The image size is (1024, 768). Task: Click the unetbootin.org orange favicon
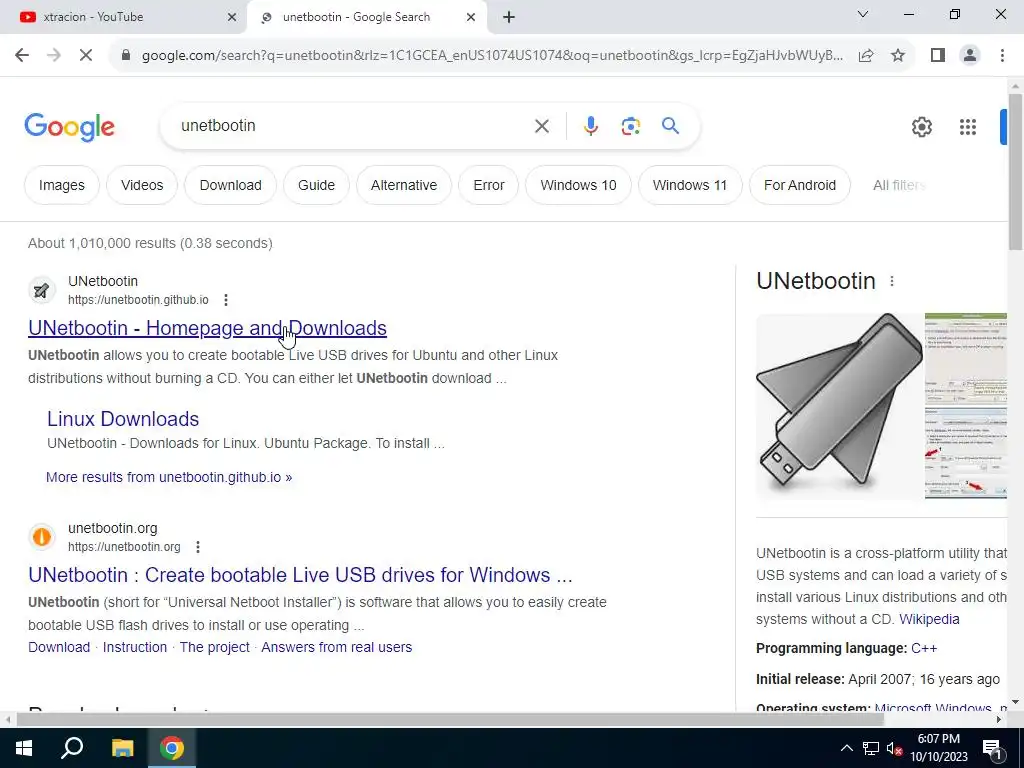click(x=41, y=537)
